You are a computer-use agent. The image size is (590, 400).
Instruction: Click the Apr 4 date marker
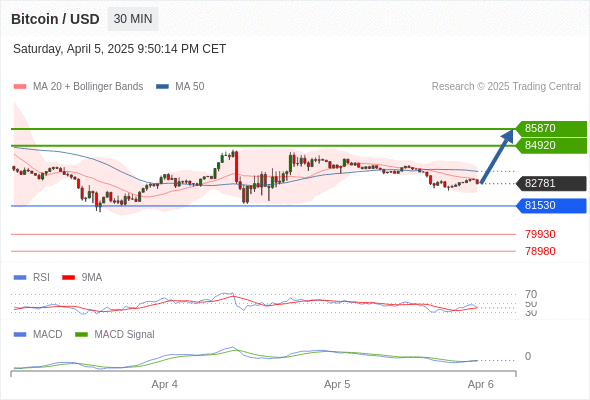pyautogui.click(x=164, y=384)
